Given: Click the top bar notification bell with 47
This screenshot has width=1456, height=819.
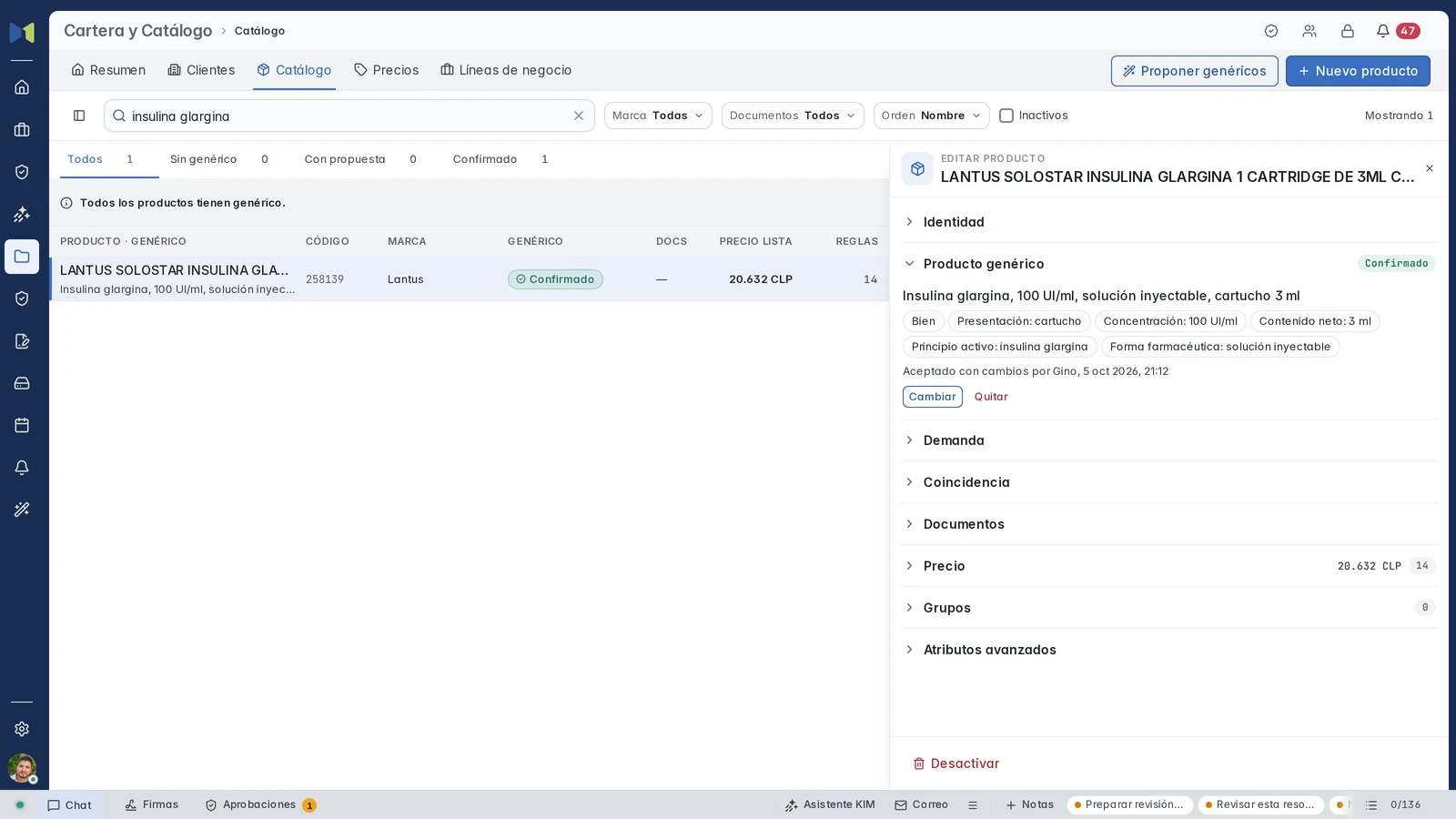Looking at the screenshot, I should pos(1397,31).
